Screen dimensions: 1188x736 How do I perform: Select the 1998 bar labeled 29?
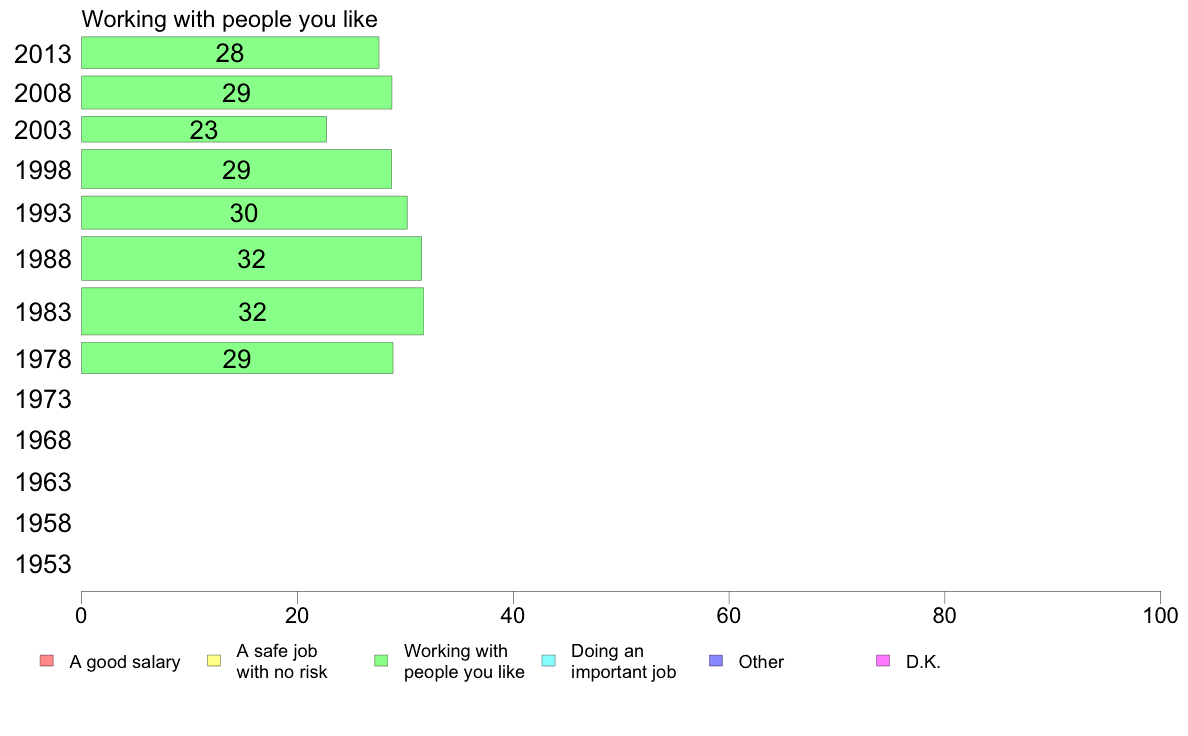click(x=236, y=169)
